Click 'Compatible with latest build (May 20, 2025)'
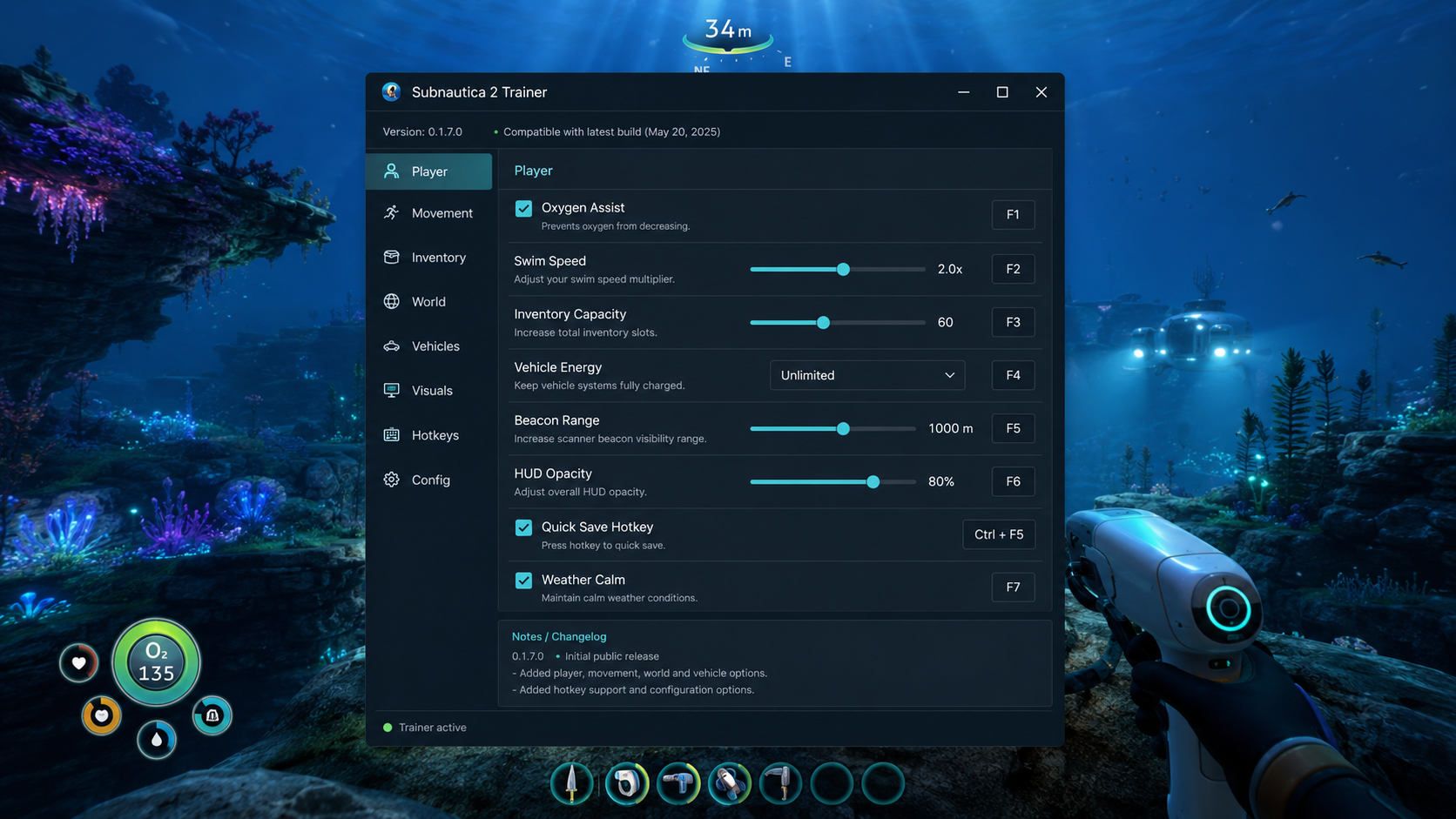1456x819 pixels. point(611,131)
